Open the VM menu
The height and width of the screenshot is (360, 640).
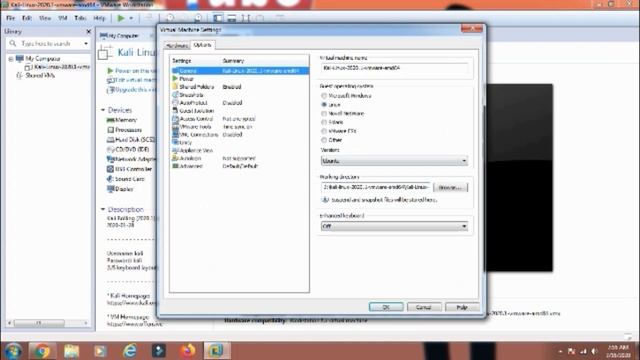[63, 18]
